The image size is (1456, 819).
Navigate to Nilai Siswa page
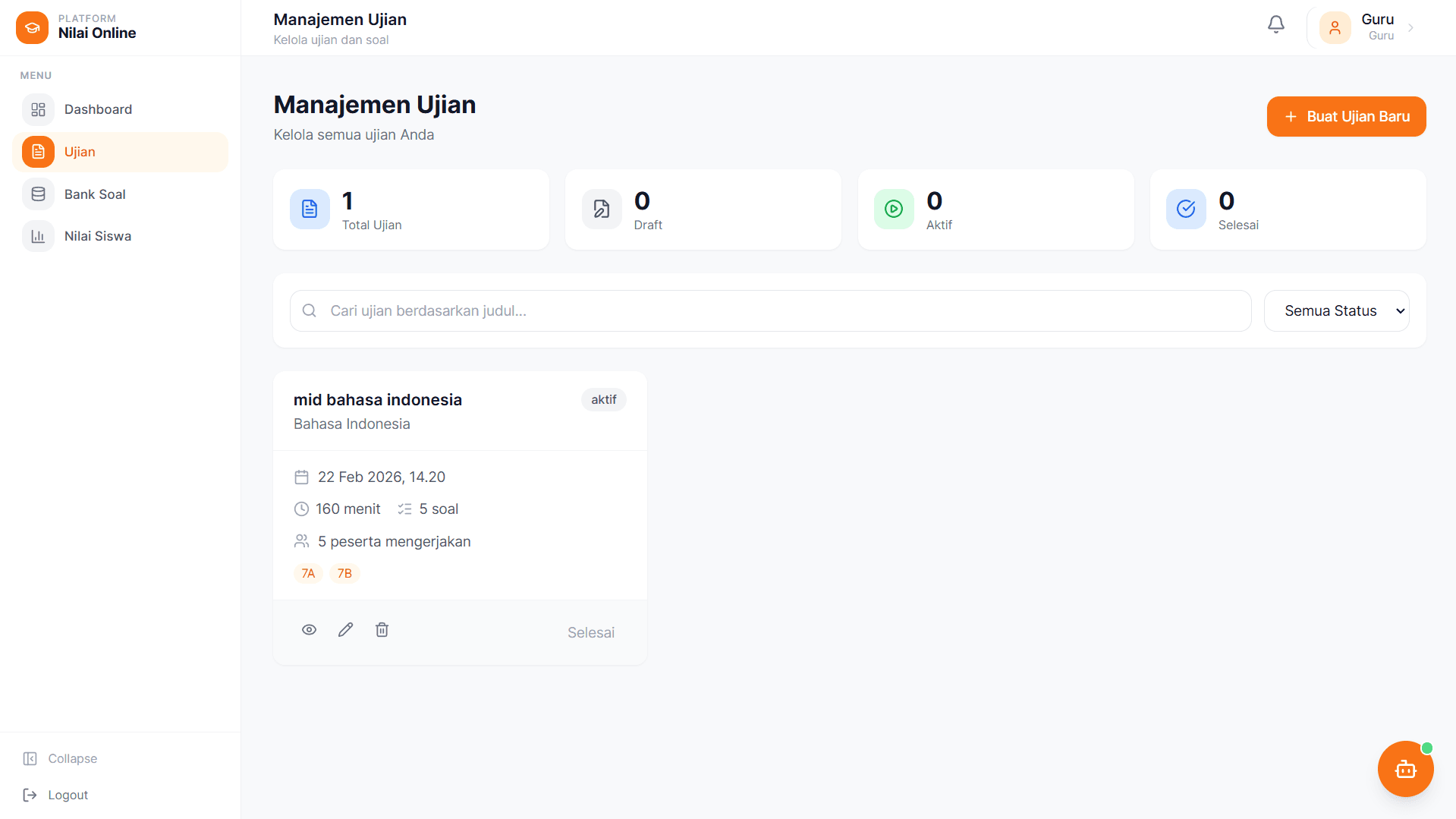pyautogui.click(x=97, y=236)
